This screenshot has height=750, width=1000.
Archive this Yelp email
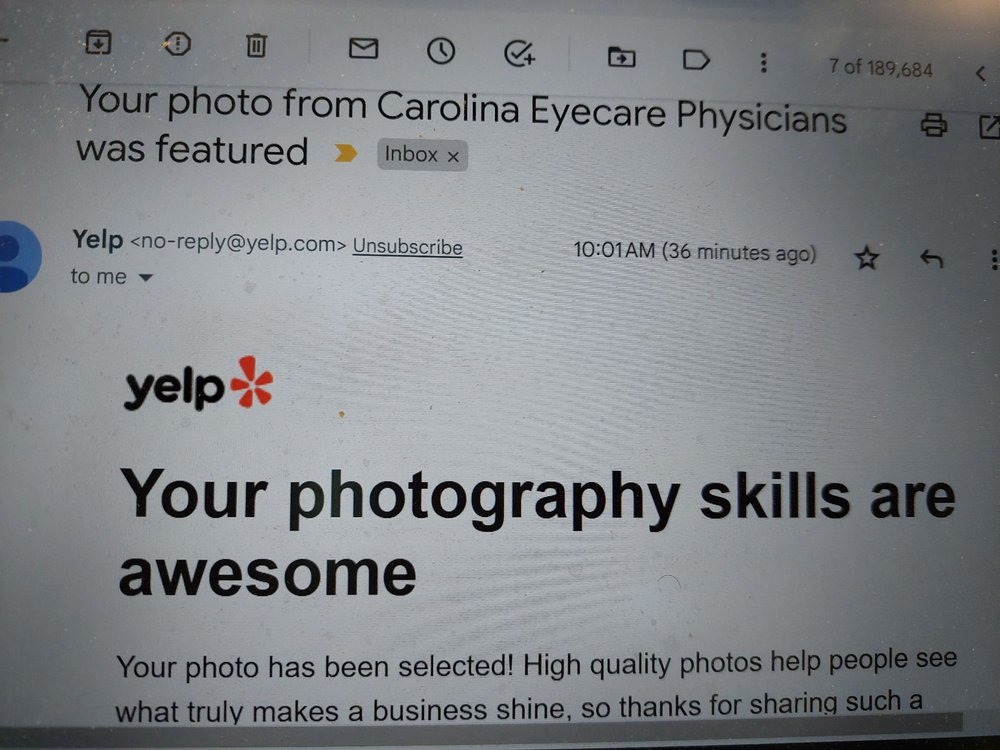pos(98,42)
